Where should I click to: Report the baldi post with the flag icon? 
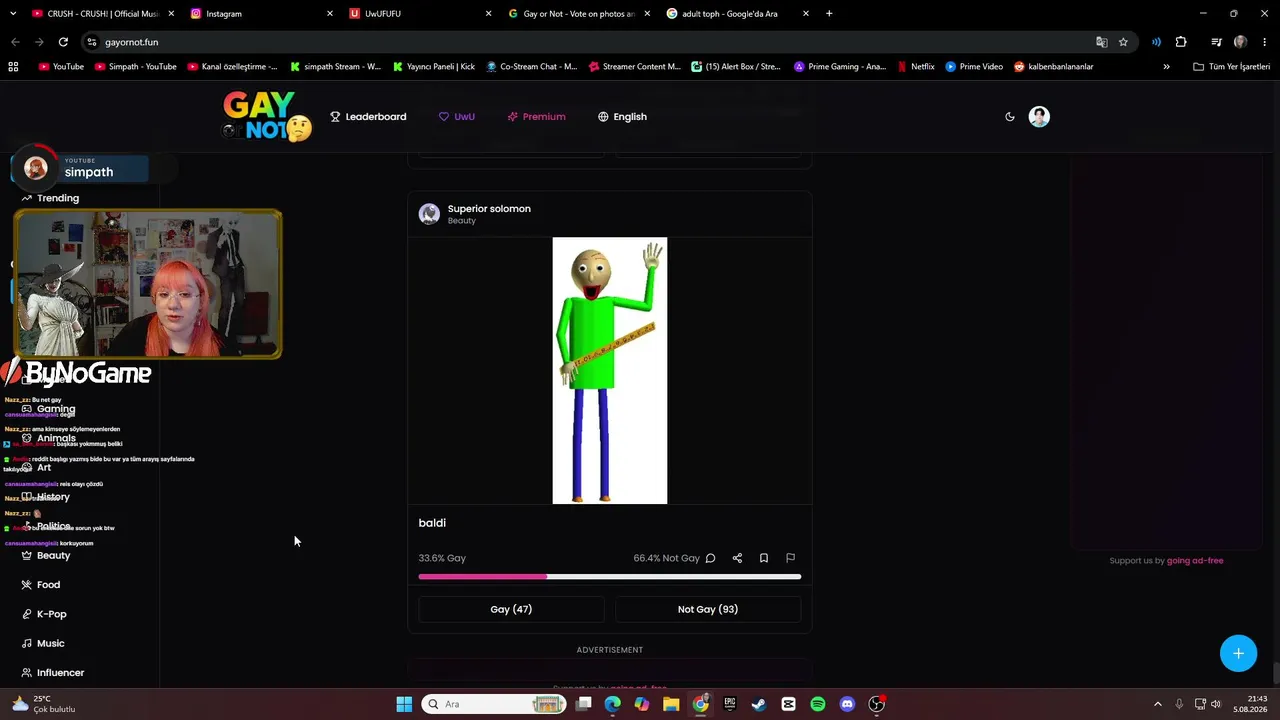point(790,558)
